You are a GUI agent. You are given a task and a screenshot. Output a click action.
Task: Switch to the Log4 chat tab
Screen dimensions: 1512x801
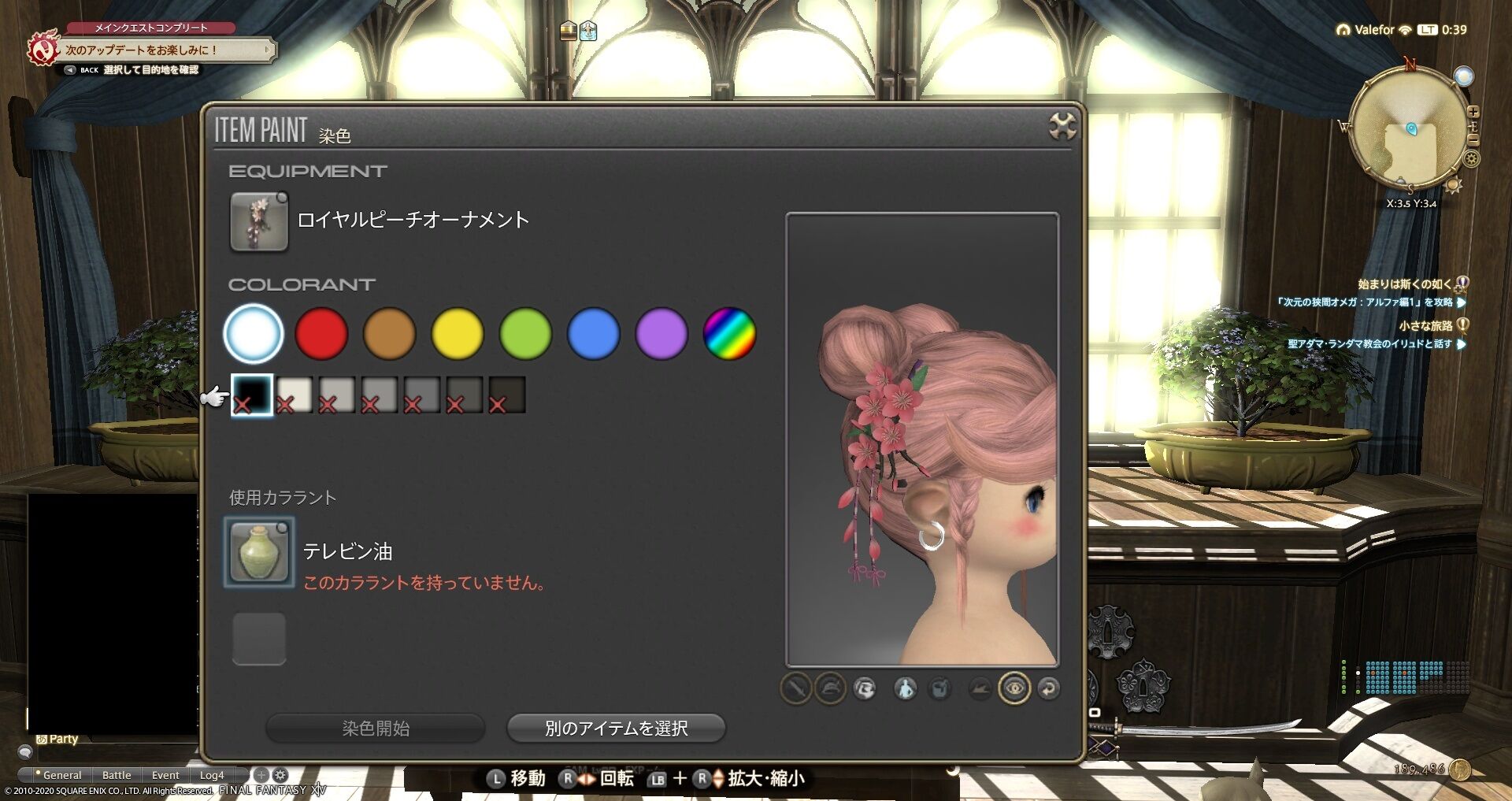212,775
